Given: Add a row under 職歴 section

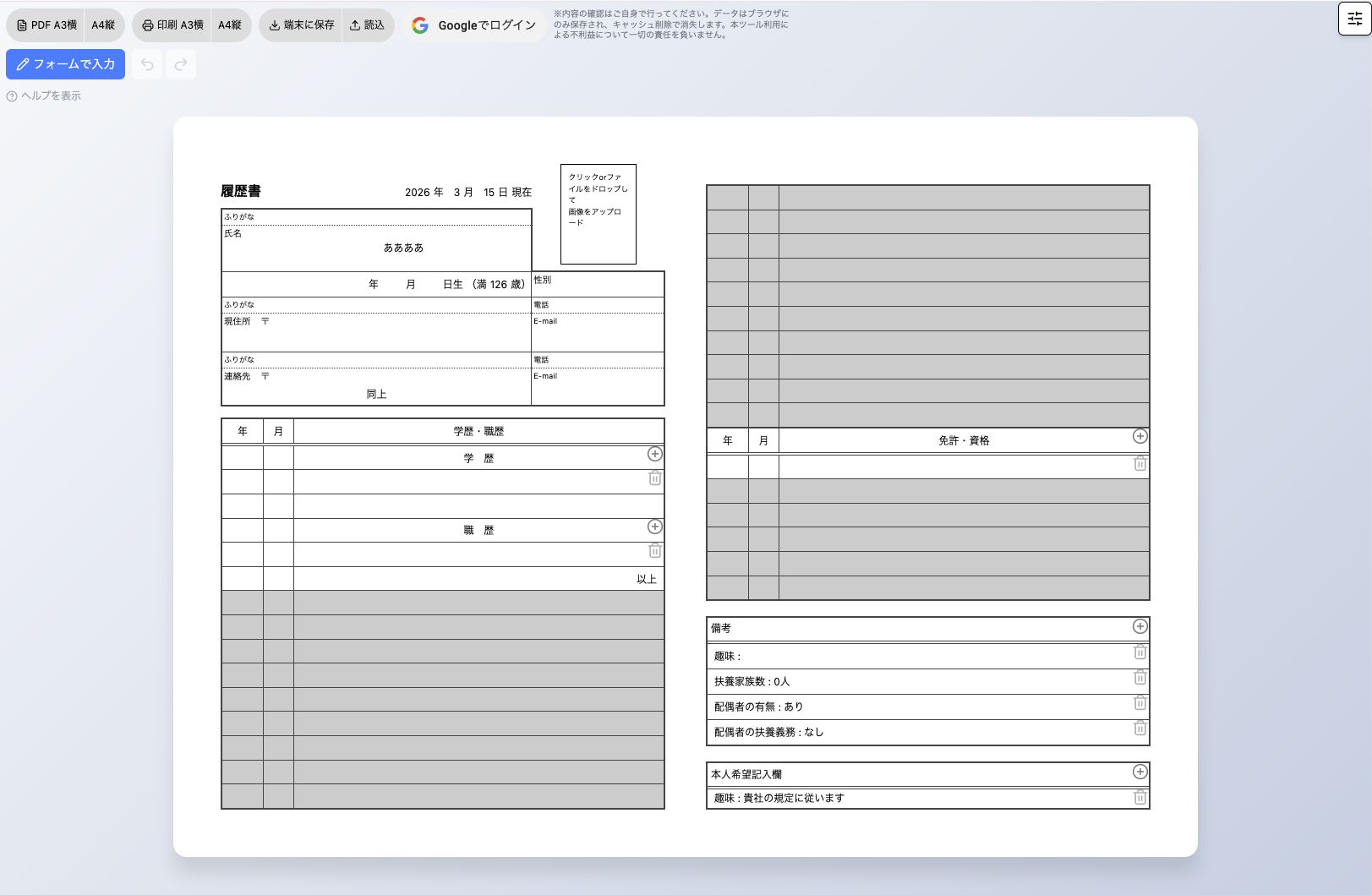Looking at the screenshot, I should click(x=654, y=527).
